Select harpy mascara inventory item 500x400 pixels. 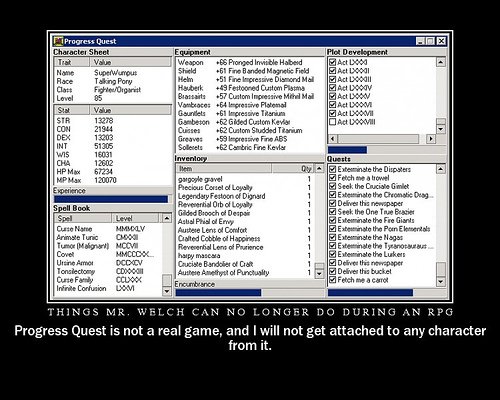coord(245,256)
